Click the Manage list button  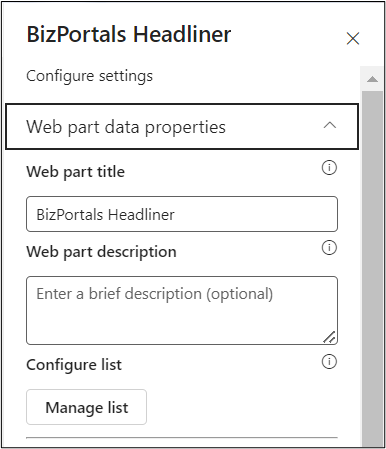coord(86,407)
